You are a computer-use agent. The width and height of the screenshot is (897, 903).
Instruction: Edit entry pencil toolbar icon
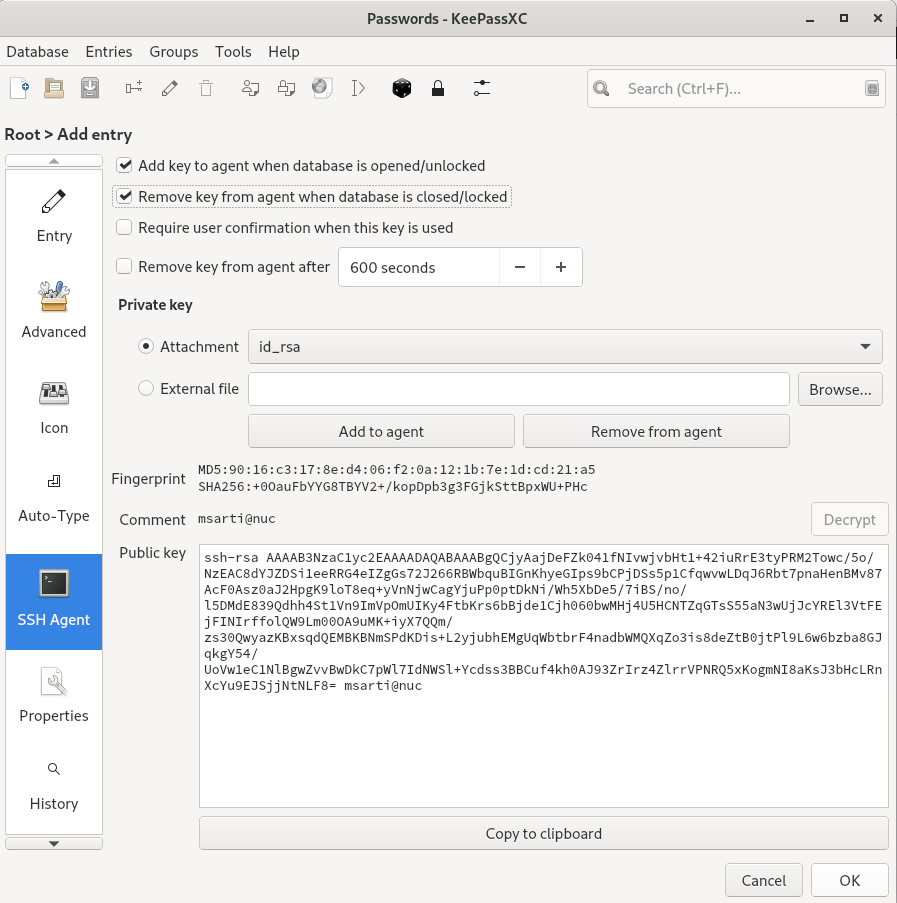tap(169, 89)
